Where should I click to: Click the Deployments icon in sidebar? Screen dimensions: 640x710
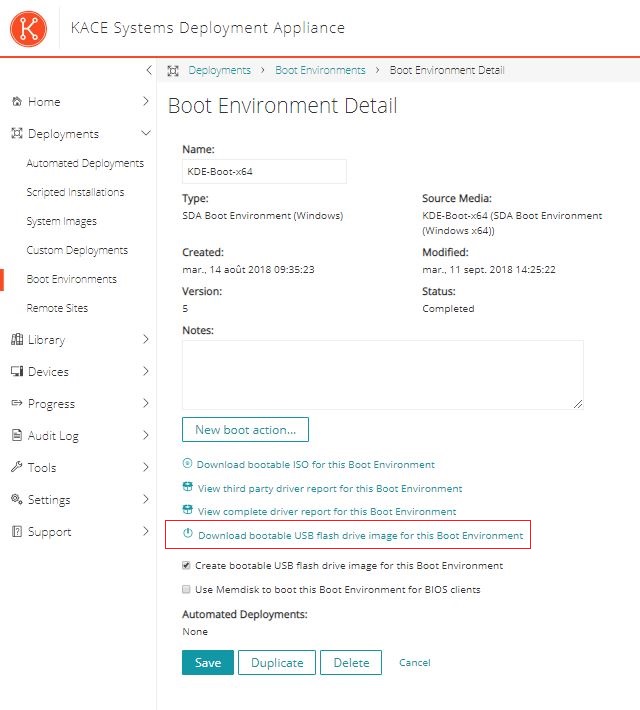click(17, 134)
